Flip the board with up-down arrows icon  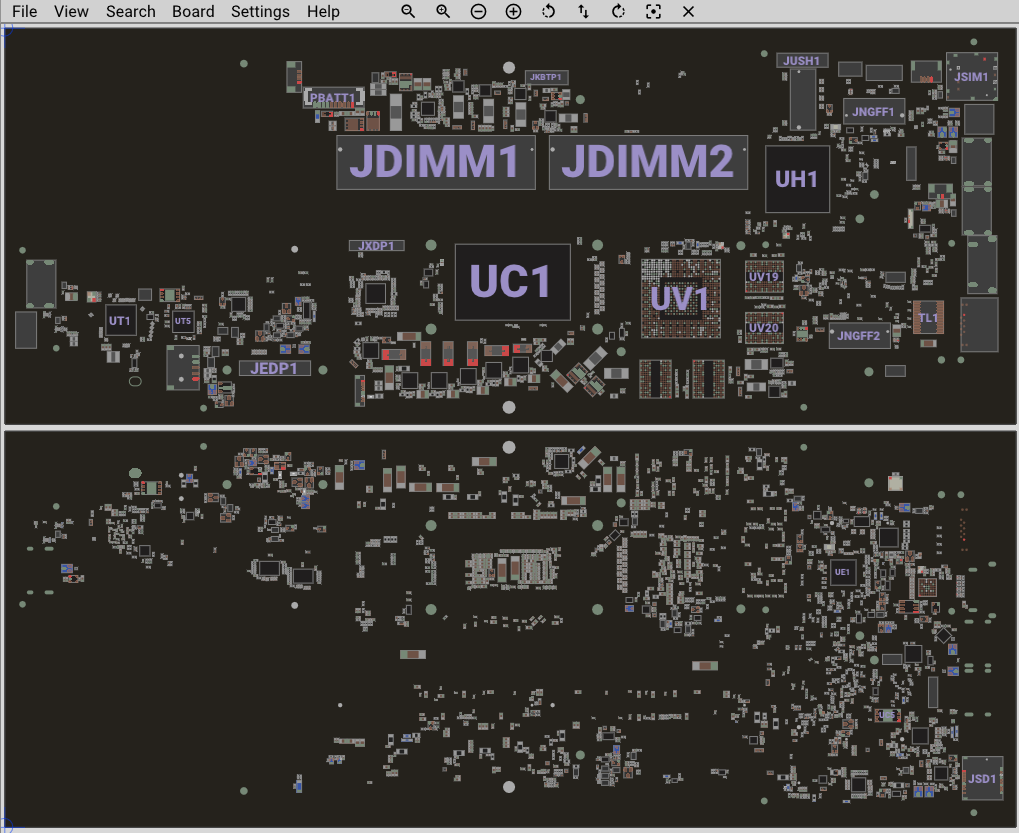583,12
